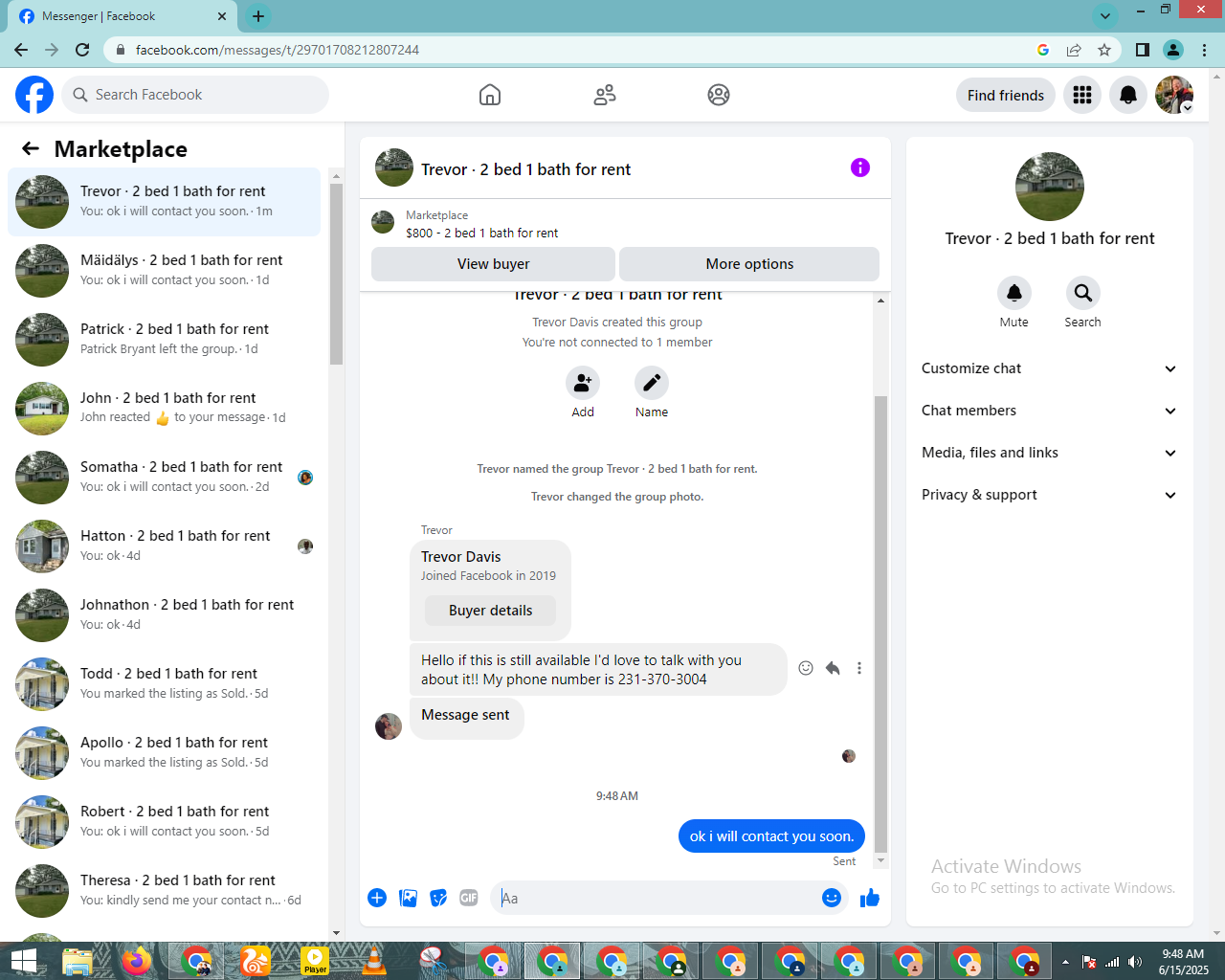Search in conversation with magnifier icon
Viewport: 1225px width, 980px height.
[1082, 293]
